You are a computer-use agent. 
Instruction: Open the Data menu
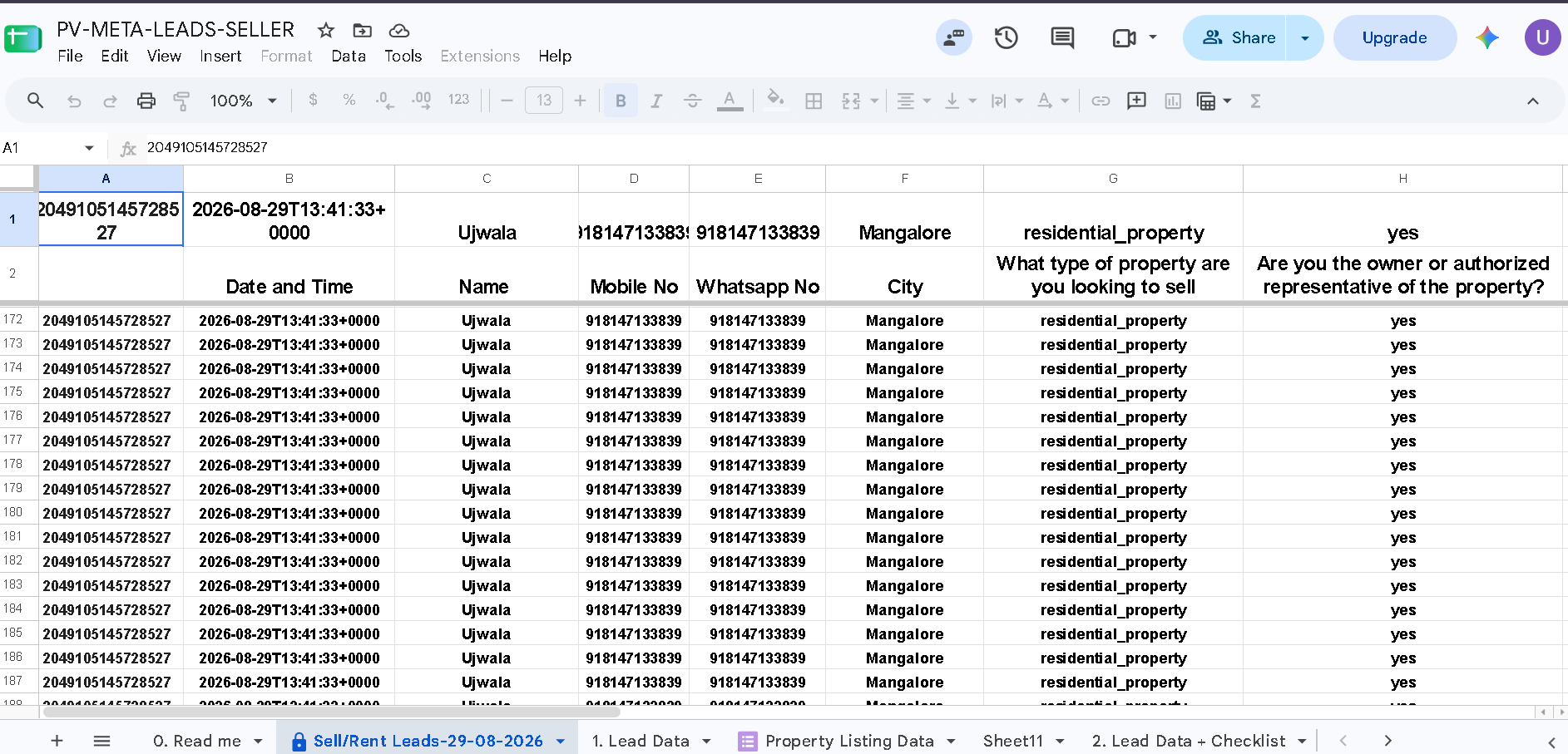349,56
